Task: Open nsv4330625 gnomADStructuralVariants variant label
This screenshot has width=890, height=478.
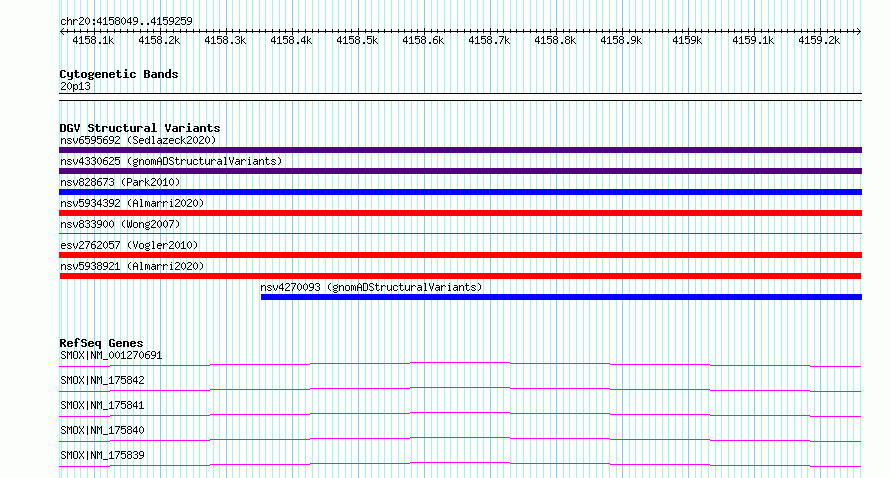Action: (x=171, y=161)
